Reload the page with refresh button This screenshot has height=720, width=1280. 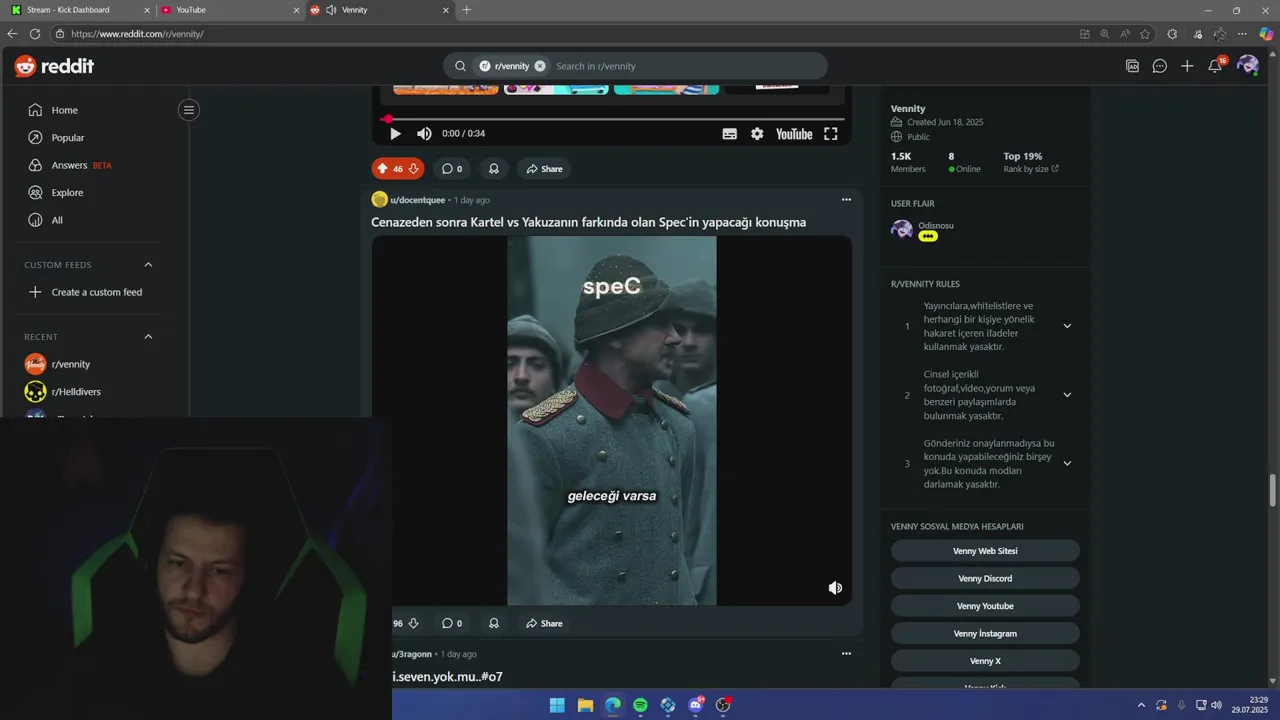pyautogui.click(x=35, y=34)
